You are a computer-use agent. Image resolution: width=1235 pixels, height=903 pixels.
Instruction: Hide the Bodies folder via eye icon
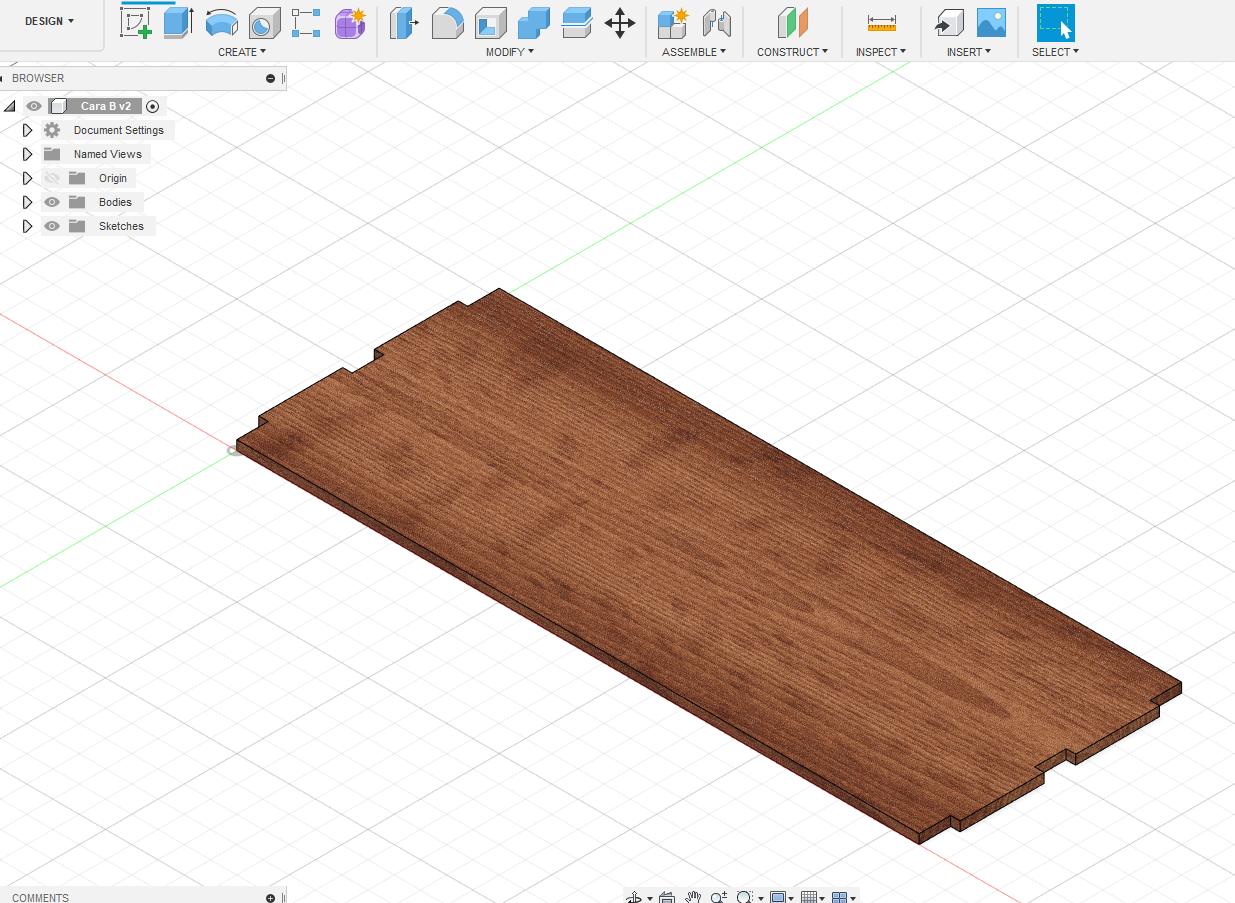(52, 202)
